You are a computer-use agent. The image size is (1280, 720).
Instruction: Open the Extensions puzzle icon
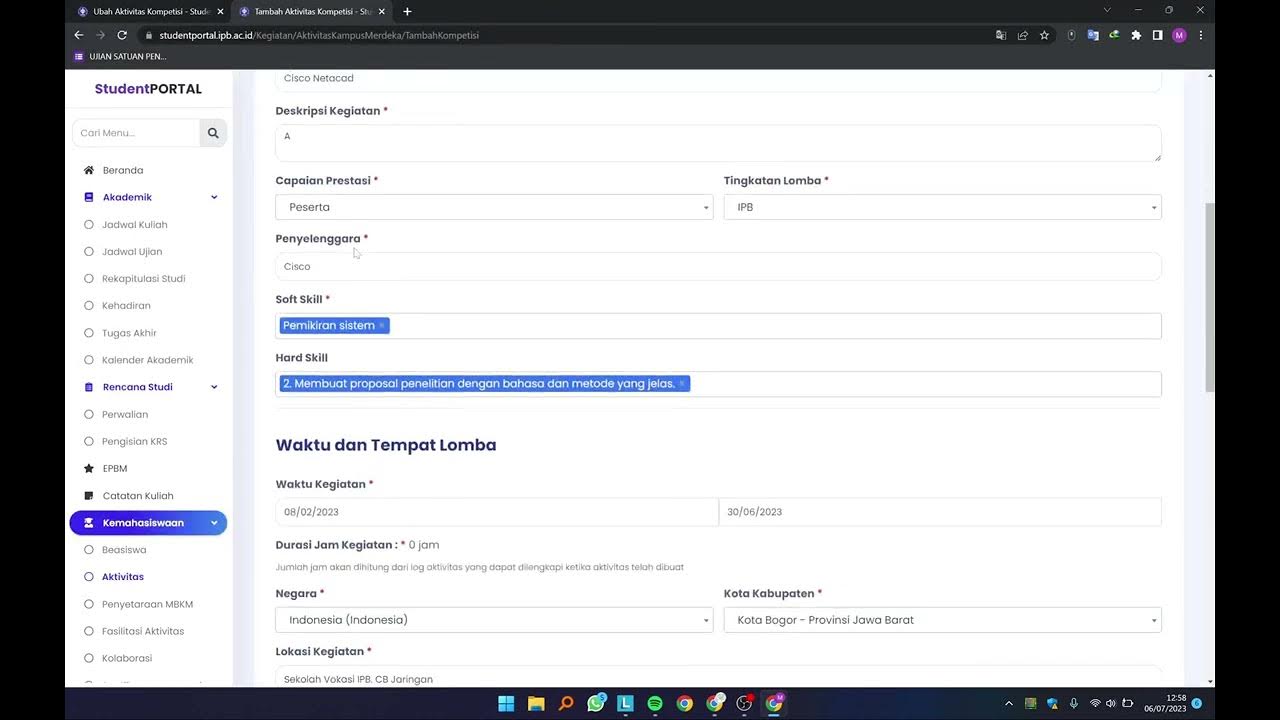(x=1136, y=35)
